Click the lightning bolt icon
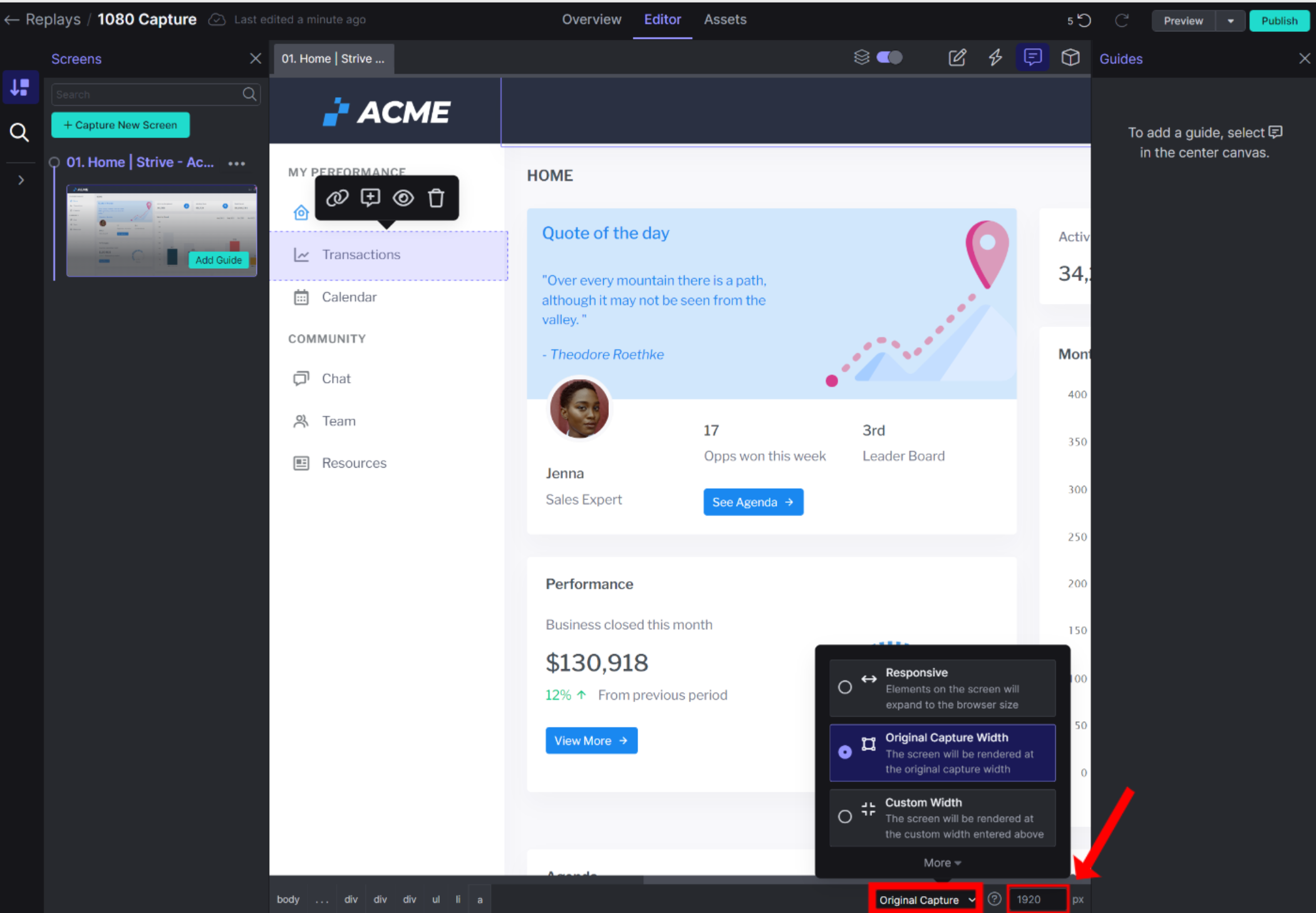The height and width of the screenshot is (913, 1316). click(995, 58)
